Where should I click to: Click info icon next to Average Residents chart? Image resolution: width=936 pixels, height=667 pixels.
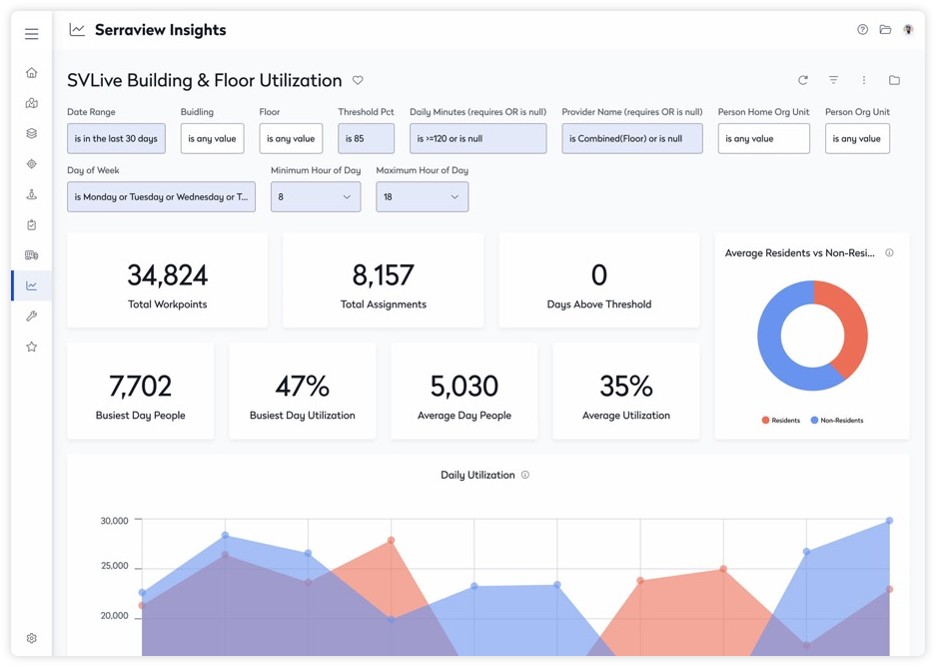[x=889, y=253]
